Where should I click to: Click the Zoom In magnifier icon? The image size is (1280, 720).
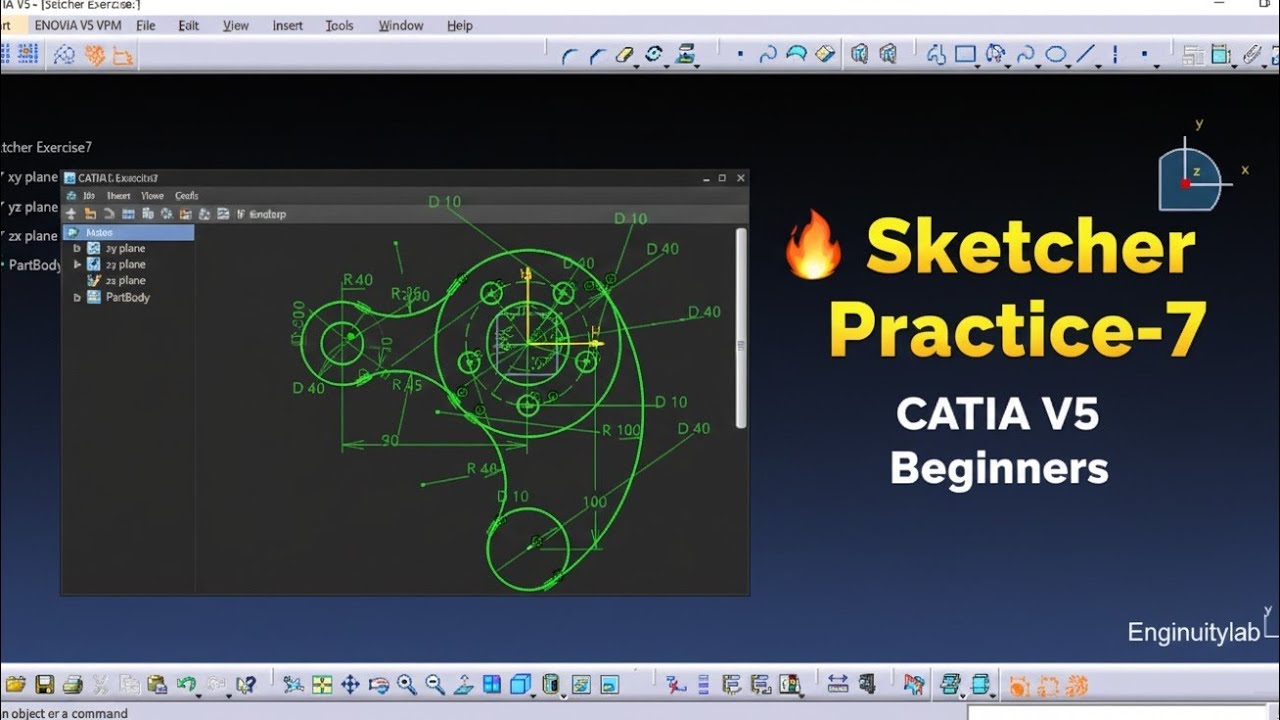[406, 685]
